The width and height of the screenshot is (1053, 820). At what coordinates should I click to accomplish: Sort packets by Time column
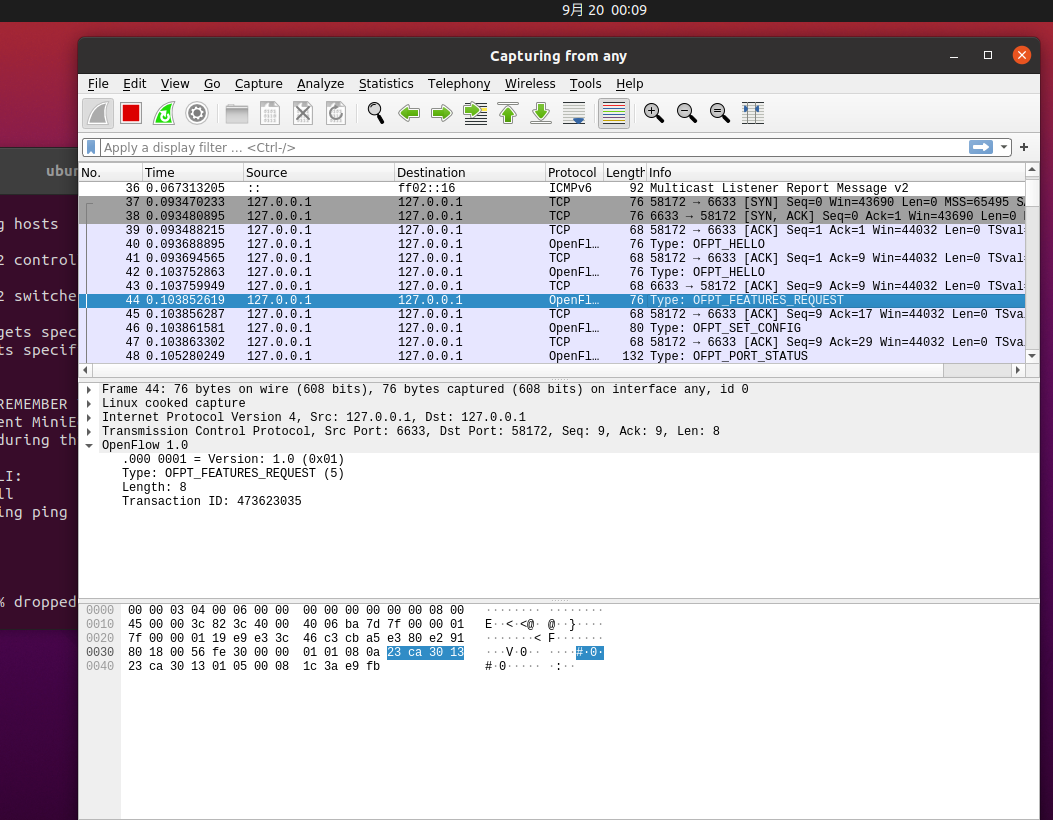(x=192, y=173)
